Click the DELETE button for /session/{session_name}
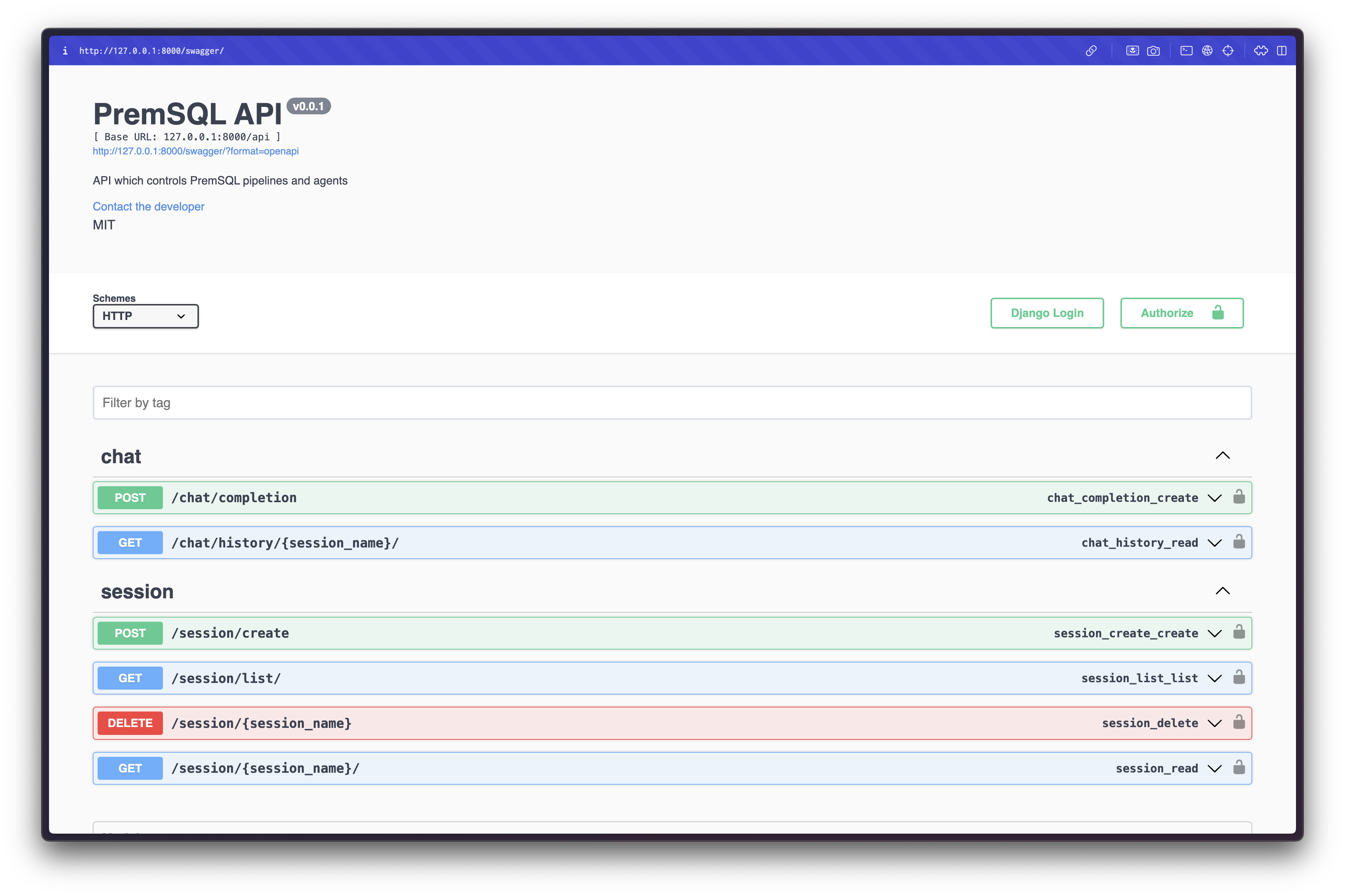This screenshot has width=1345, height=896. (130, 723)
